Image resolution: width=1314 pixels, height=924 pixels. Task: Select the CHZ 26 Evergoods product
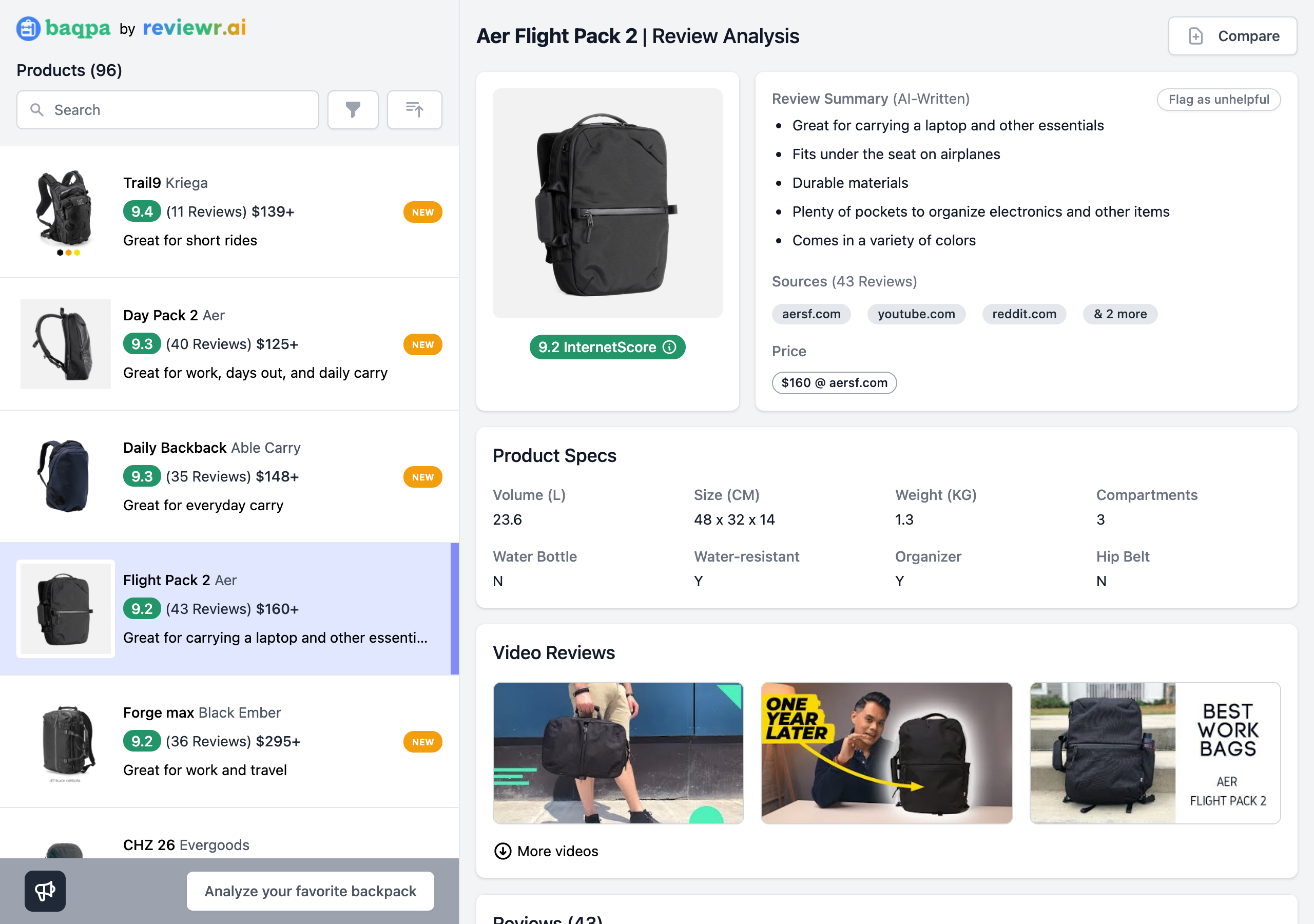coord(229,833)
